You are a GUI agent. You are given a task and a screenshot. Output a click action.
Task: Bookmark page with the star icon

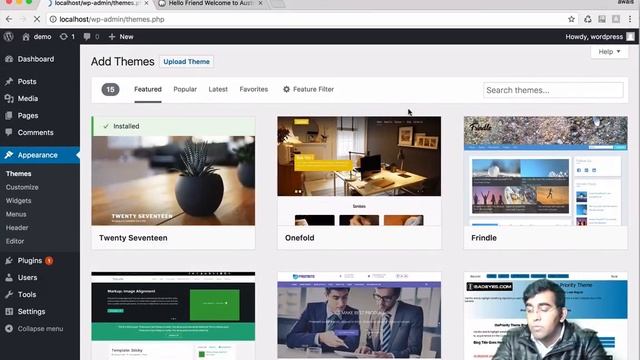[x=571, y=19]
